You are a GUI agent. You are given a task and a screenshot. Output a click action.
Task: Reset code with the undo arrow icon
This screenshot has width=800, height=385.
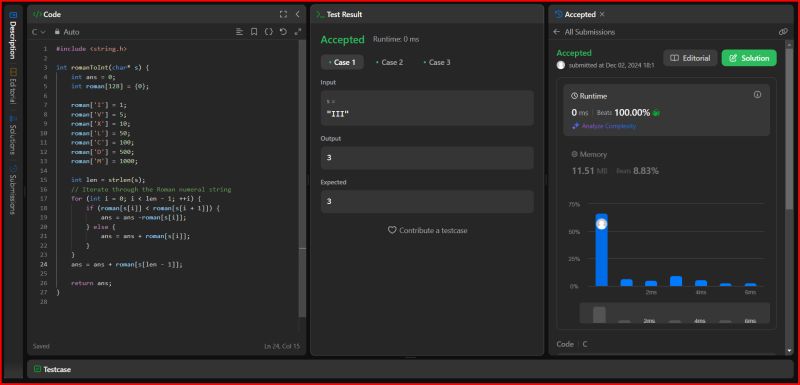coord(283,32)
